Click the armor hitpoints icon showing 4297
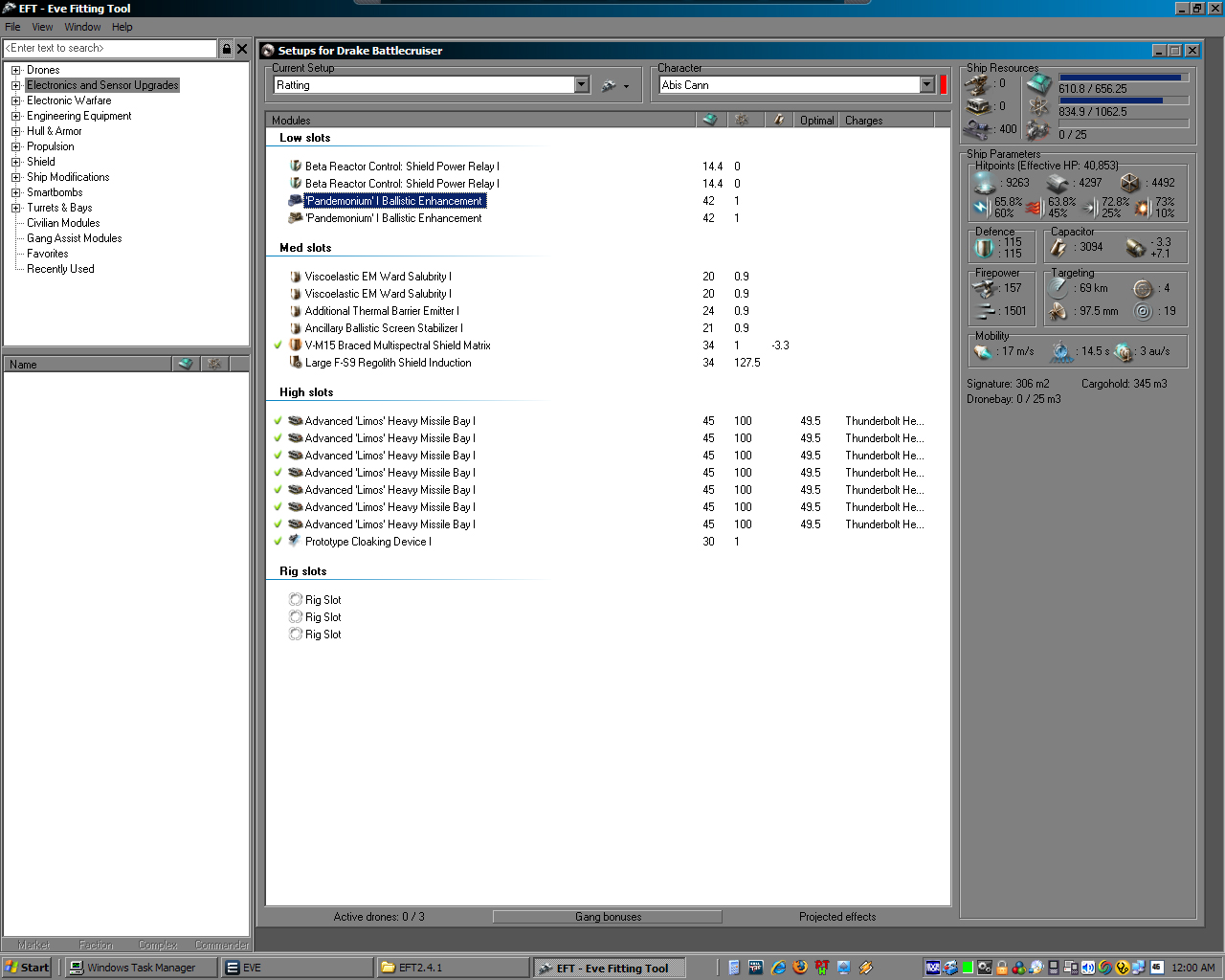The image size is (1225, 980). click(x=1058, y=182)
